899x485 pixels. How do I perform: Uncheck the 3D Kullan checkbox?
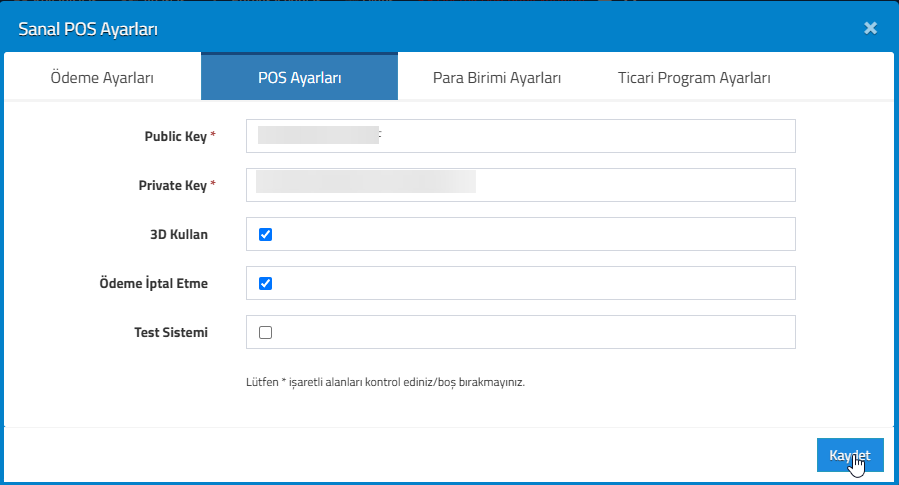click(x=265, y=234)
